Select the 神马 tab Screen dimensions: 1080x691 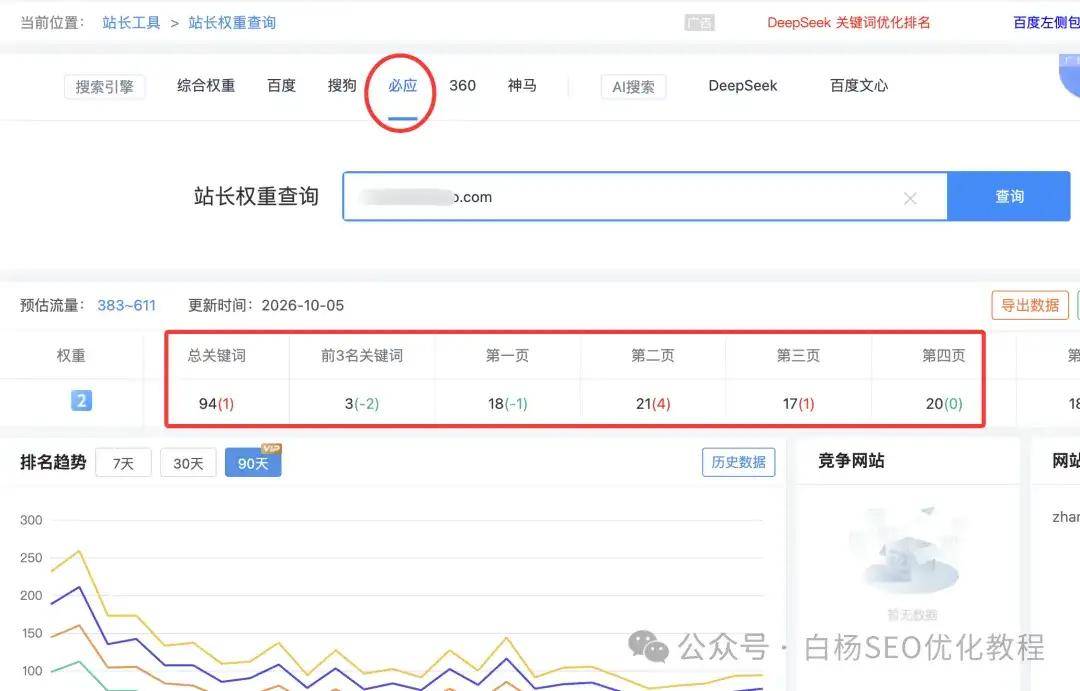[522, 85]
